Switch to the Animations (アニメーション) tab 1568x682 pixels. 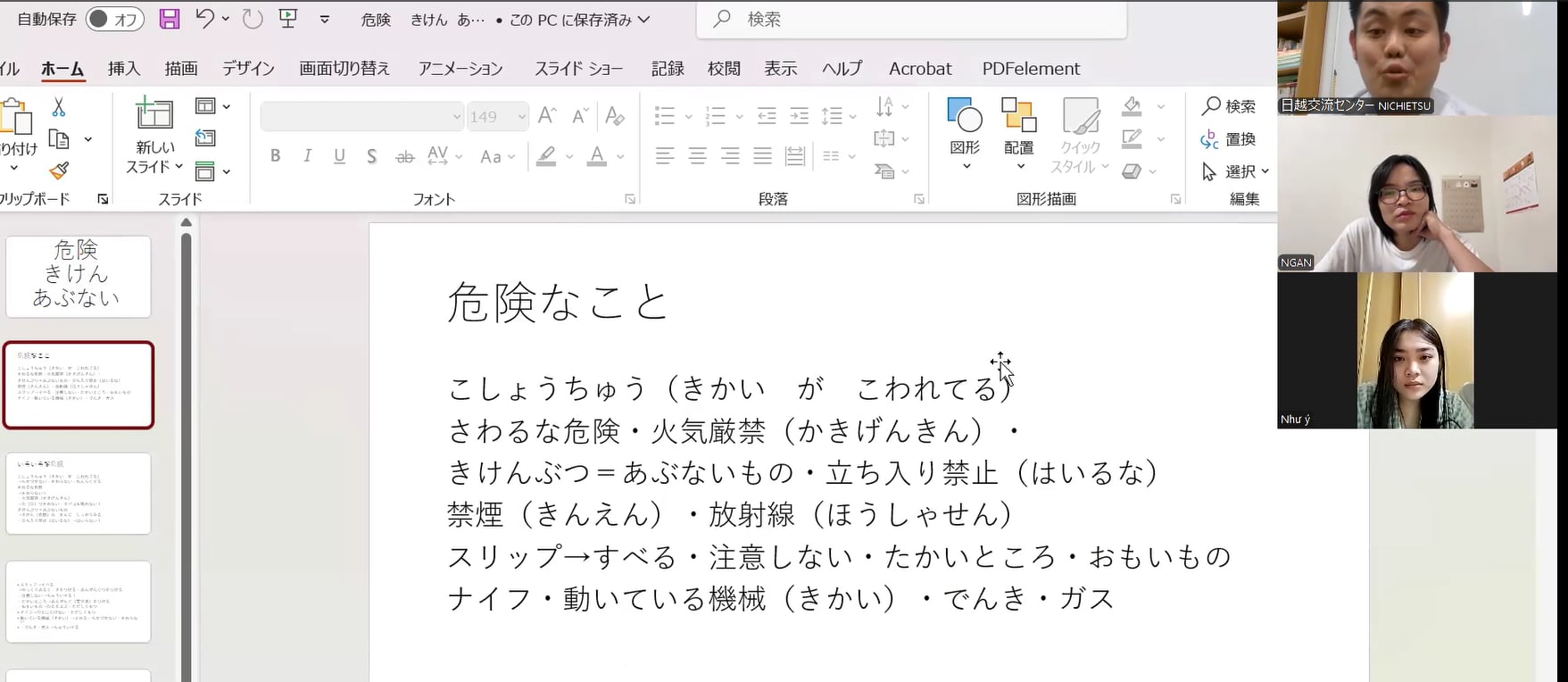click(x=460, y=69)
